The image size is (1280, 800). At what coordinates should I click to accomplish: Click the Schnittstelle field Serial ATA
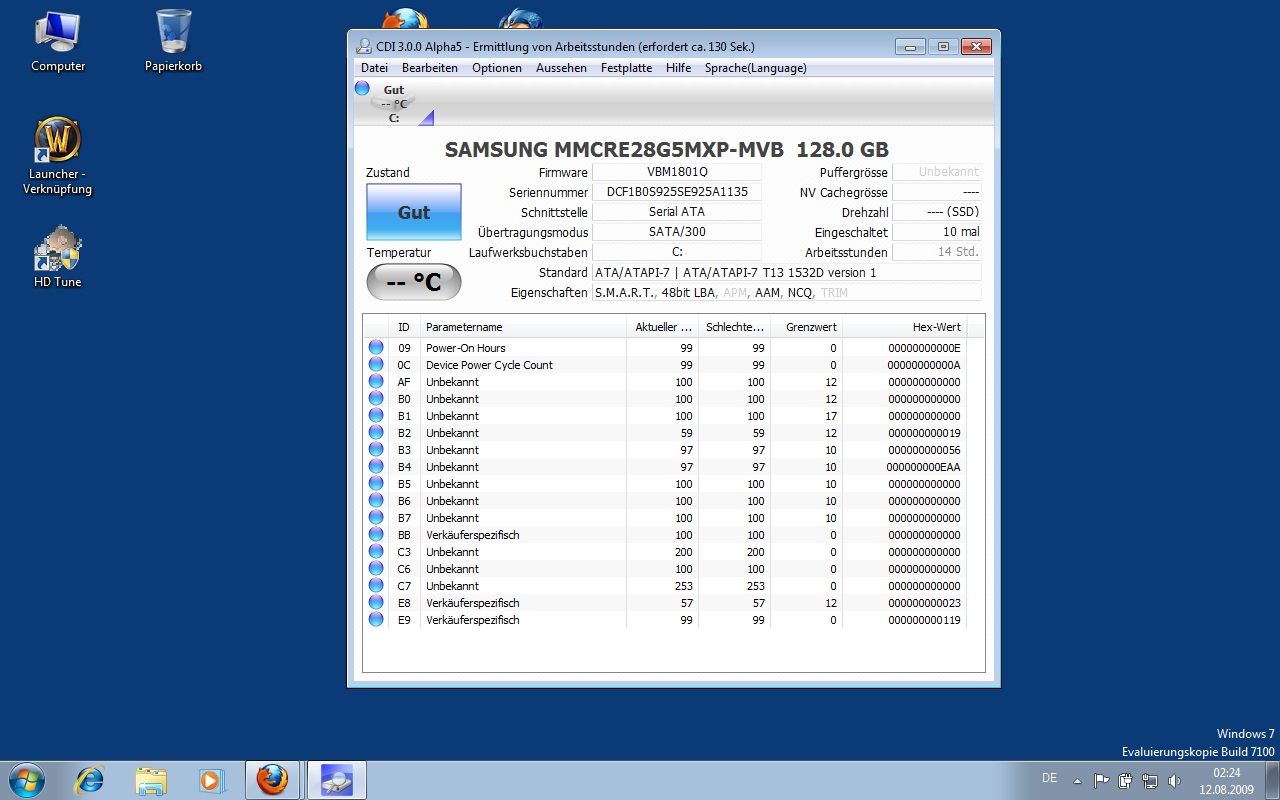[677, 212]
